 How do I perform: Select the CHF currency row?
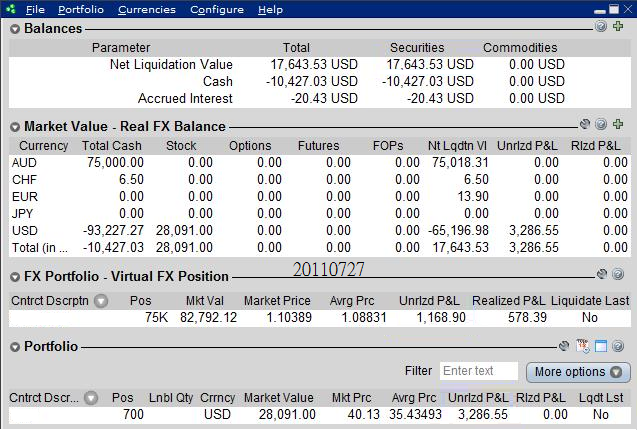click(320, 180)
